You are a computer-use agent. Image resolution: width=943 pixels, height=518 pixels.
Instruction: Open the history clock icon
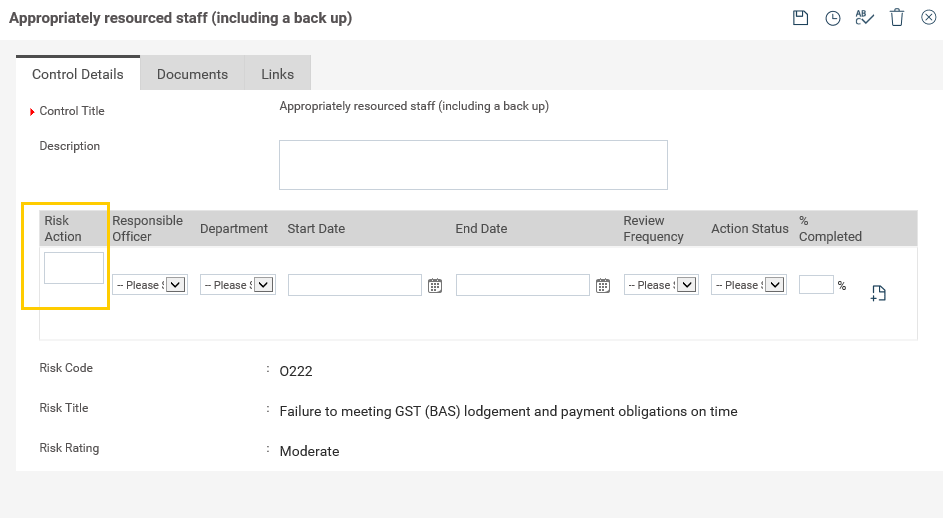pos(832,18)
